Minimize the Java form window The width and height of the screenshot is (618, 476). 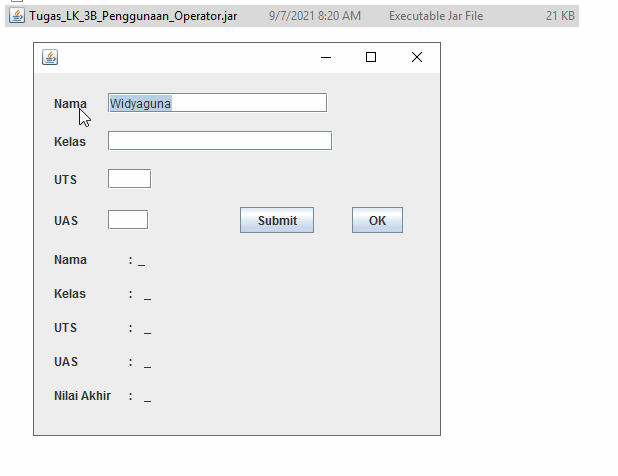(326, 58)
